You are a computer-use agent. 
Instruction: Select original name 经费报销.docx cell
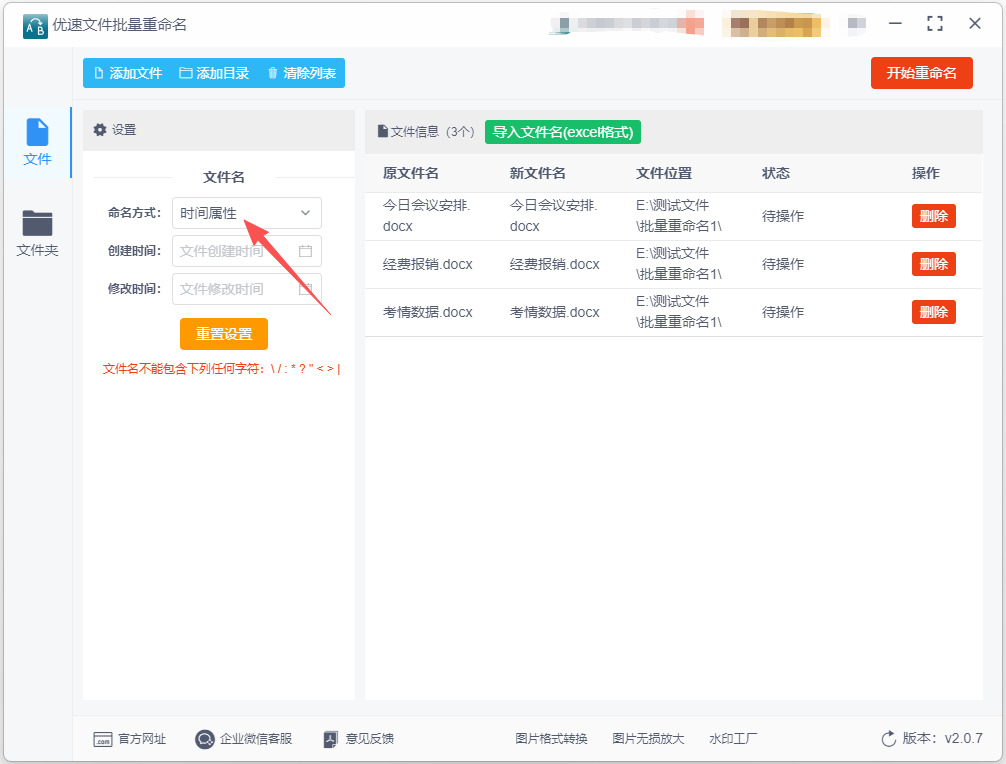click(427, 264)
